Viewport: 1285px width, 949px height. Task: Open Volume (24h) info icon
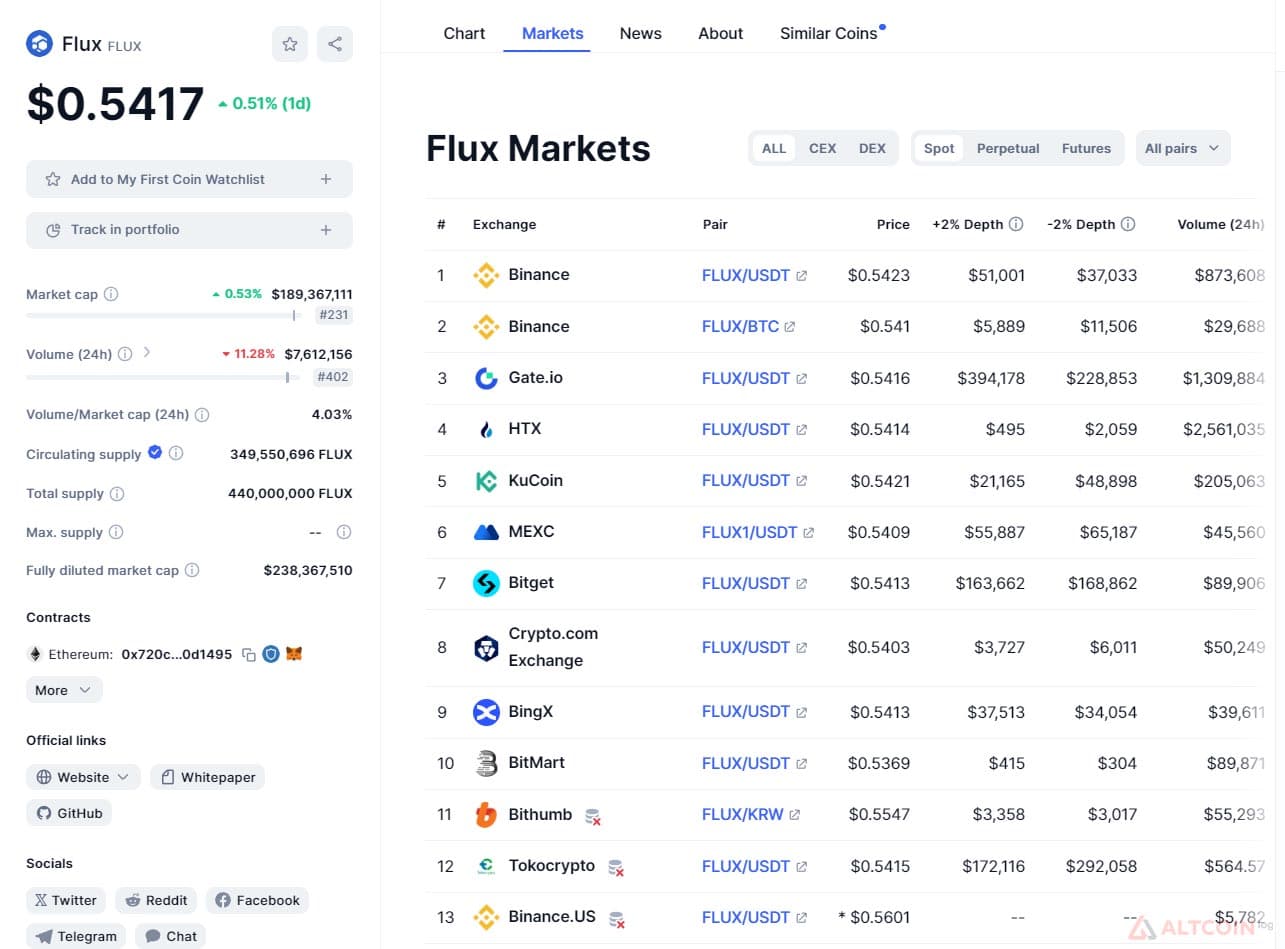[125, 354]
